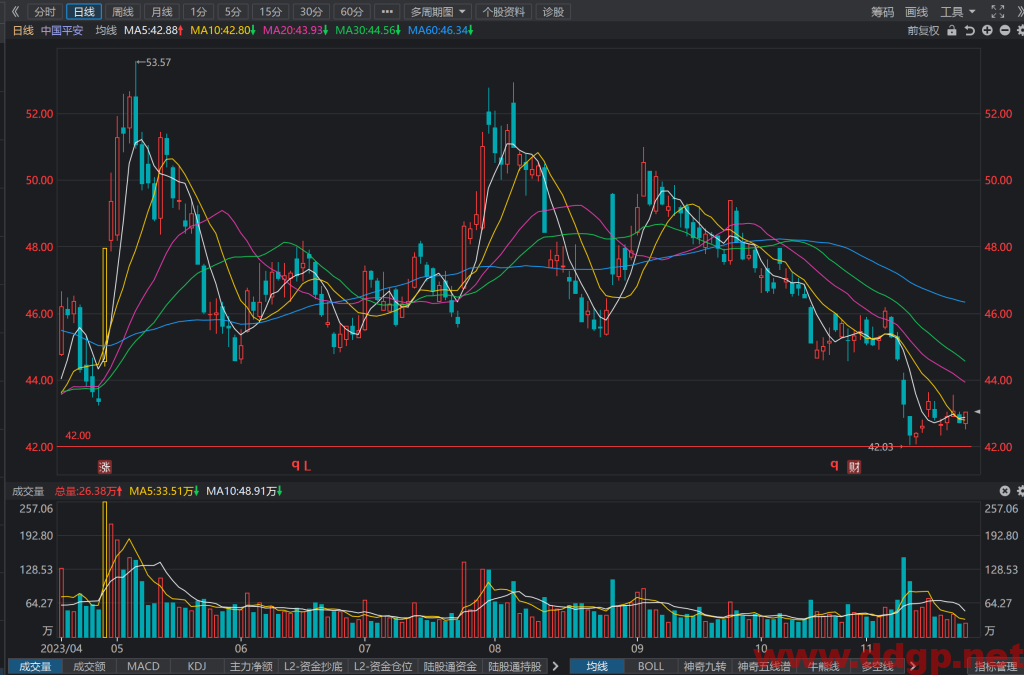Click 均线 legend label in header
This screenshot has height=675, width=1024.
pyautogui.click(x=106, y=31)
